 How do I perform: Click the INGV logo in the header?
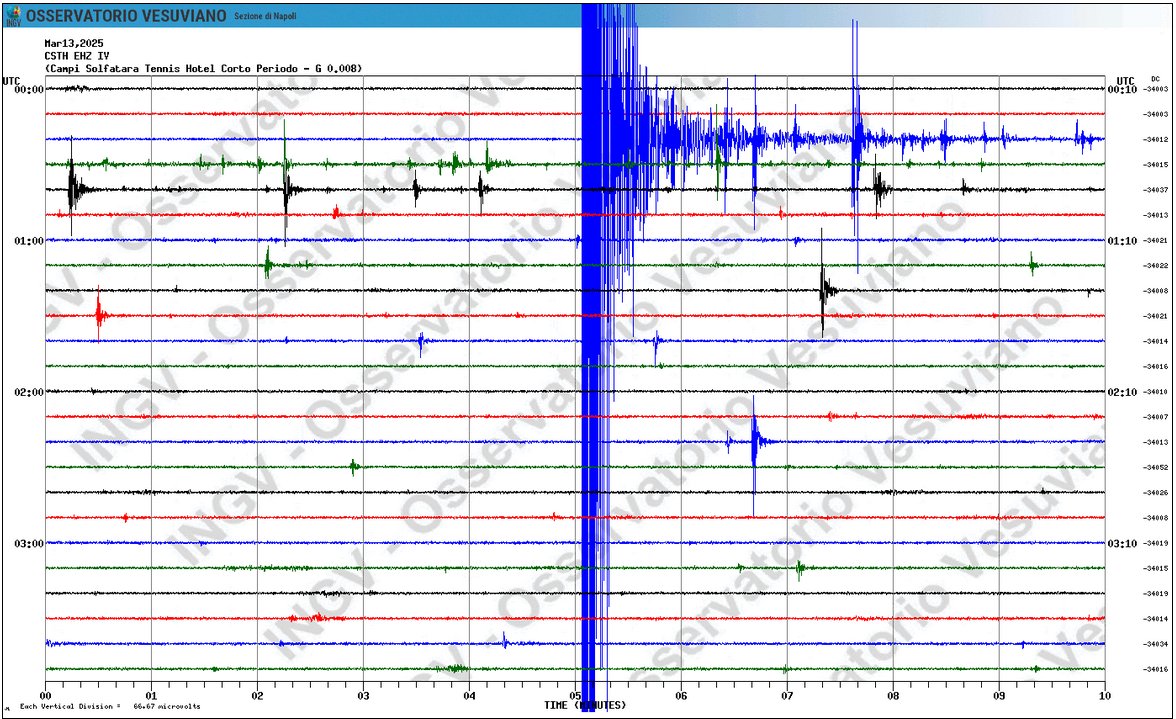pos(13,16)
